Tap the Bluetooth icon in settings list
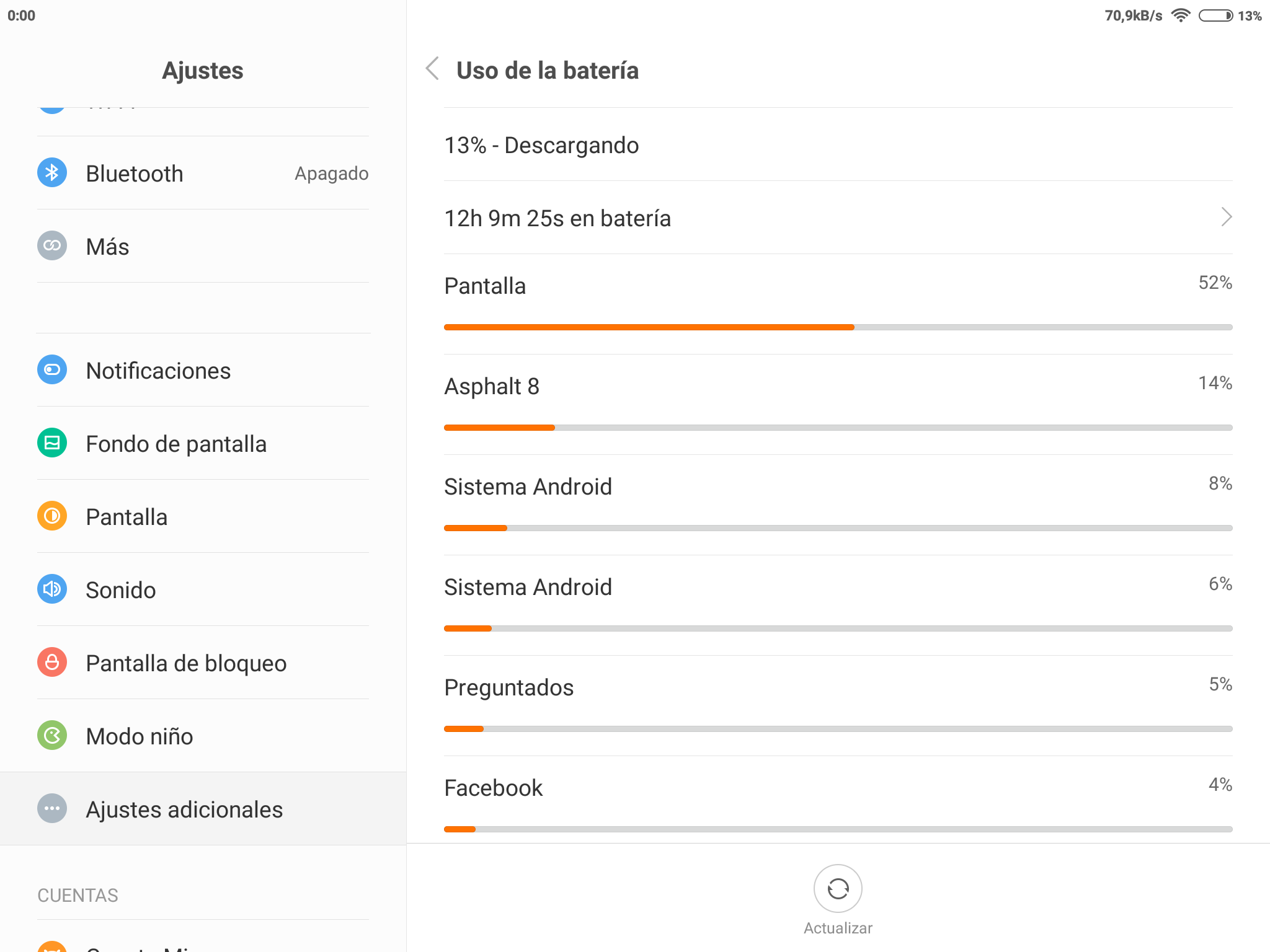 click(x=52, y=173)
